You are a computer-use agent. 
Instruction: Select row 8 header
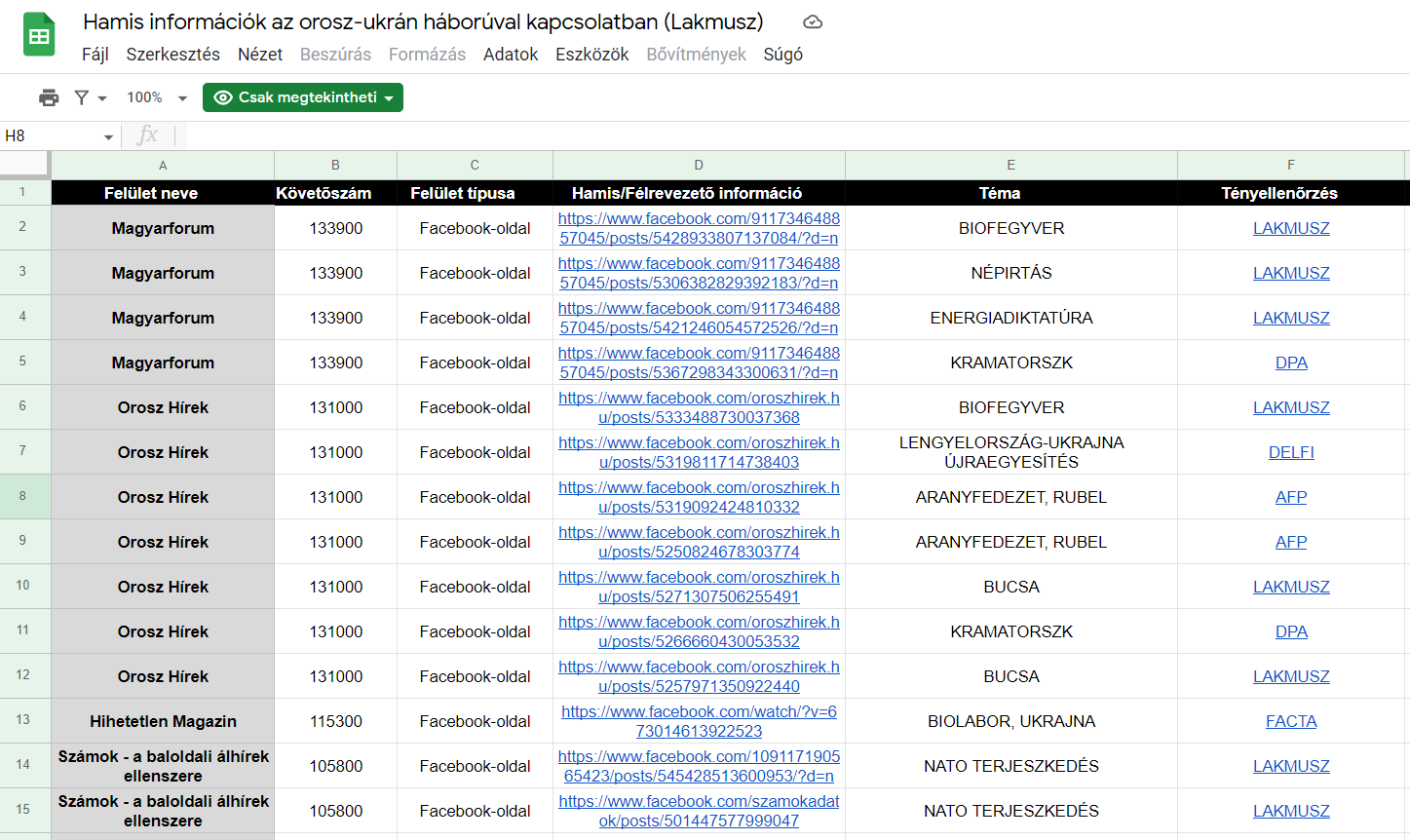point(23,496)
